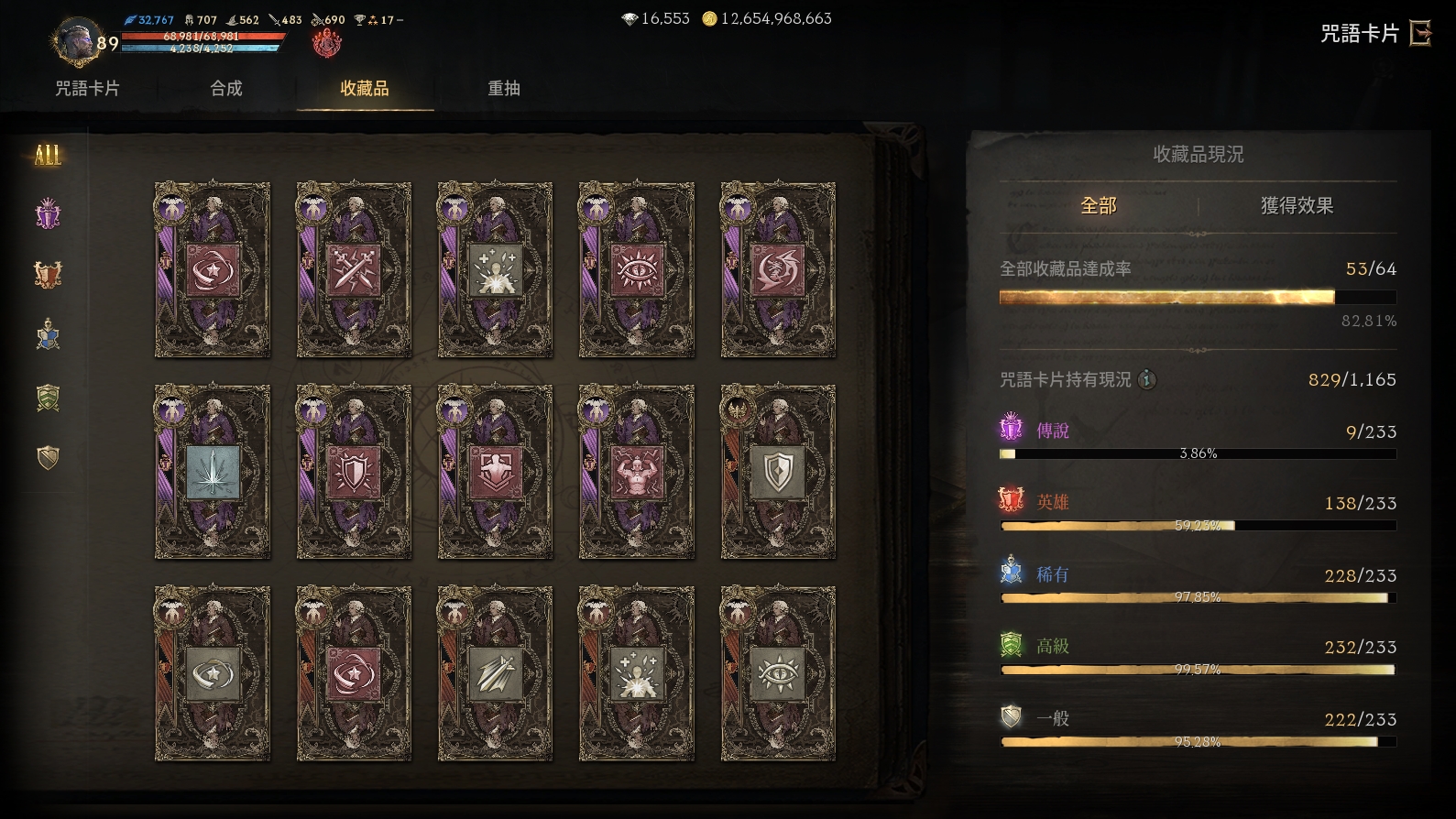Switch to the 咒語卡片 tab
Viewport: 1456px width, 819px height.
pos(87,88)
